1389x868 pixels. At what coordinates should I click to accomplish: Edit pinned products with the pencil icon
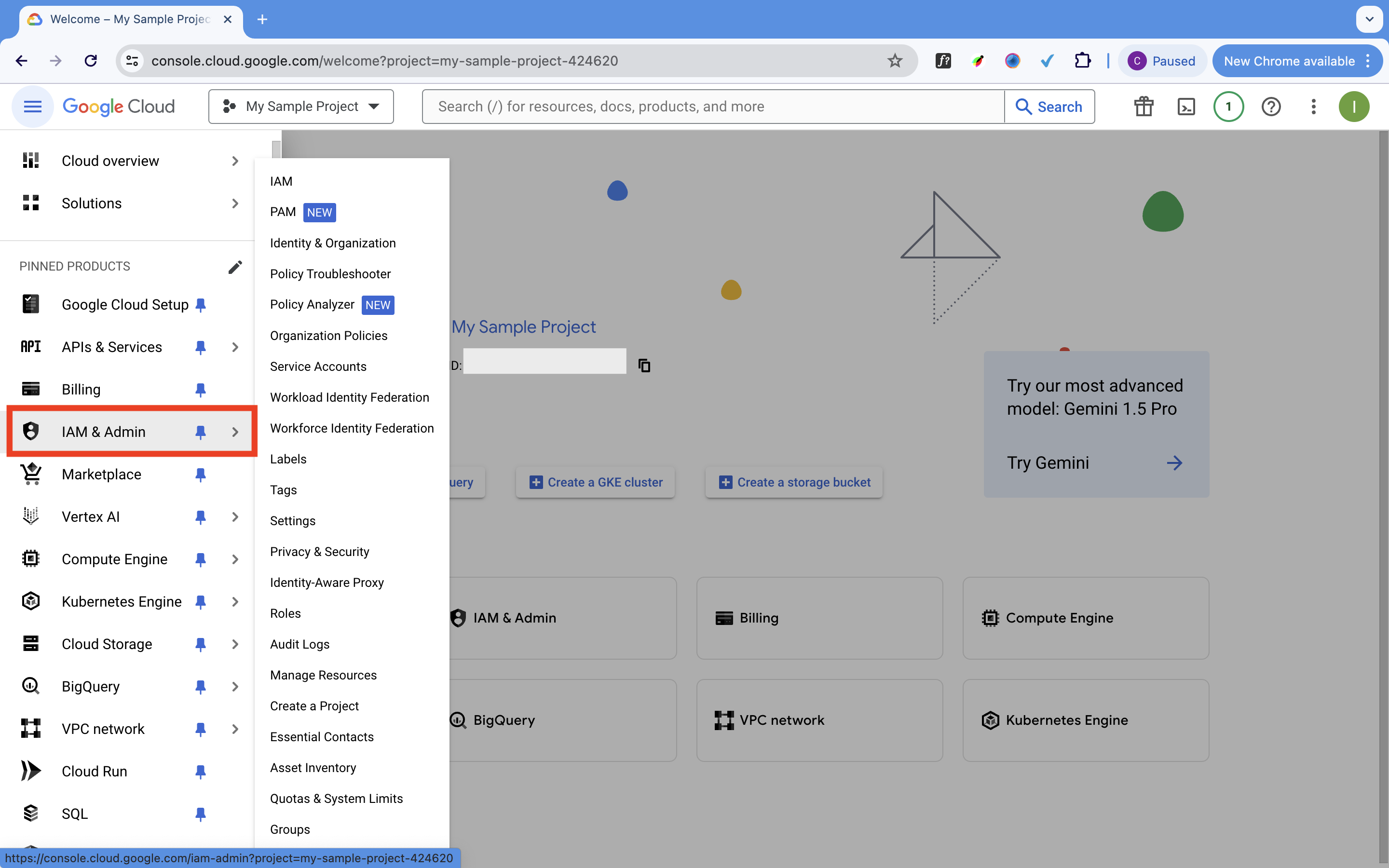tap(235, 267)
